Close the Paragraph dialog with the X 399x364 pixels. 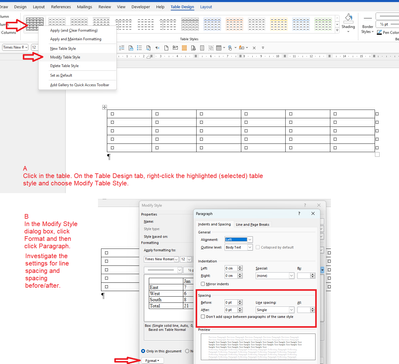tap(313, 213)
